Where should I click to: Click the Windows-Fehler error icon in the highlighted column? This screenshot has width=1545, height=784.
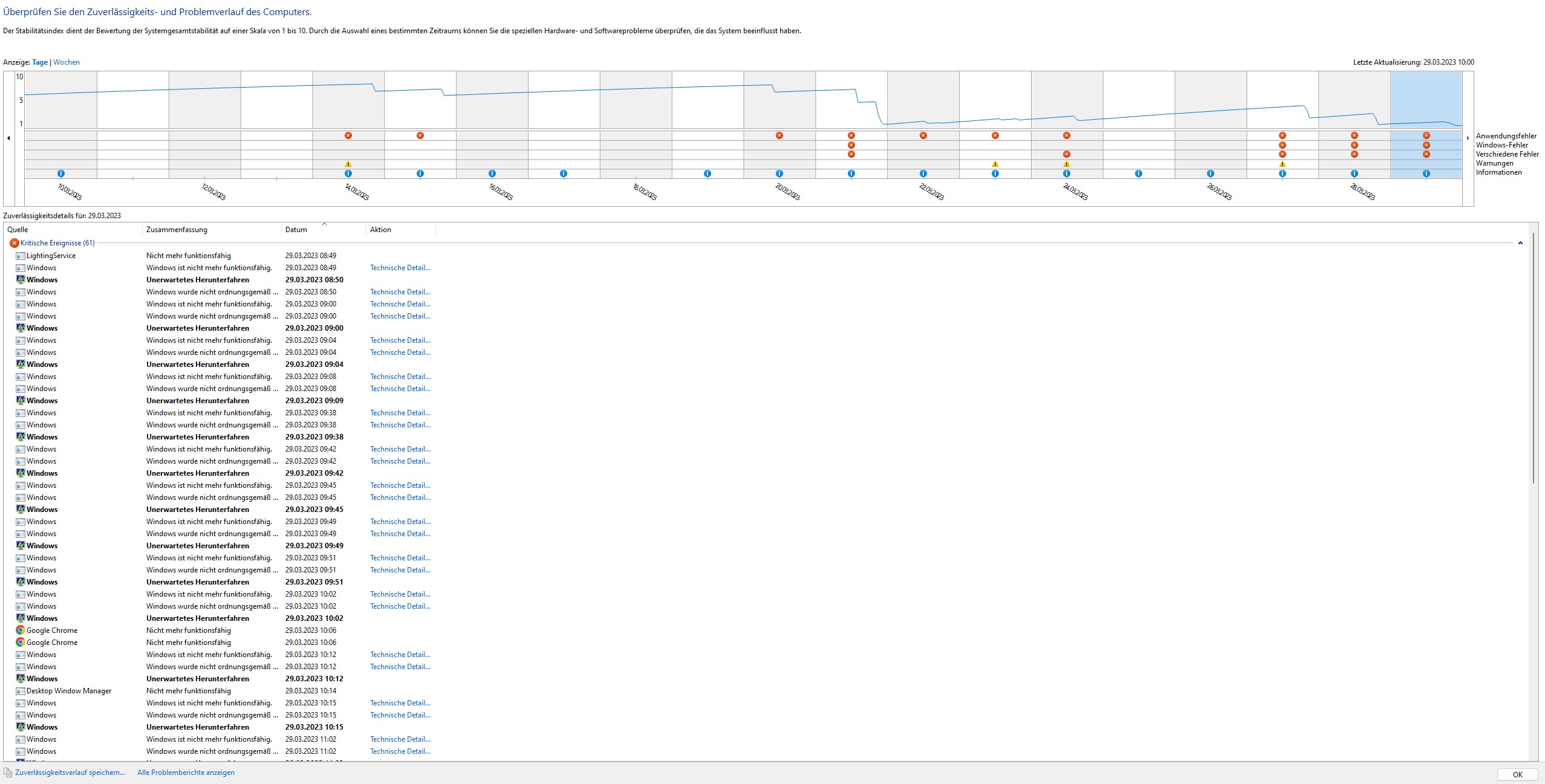[x=1426, y=145]
